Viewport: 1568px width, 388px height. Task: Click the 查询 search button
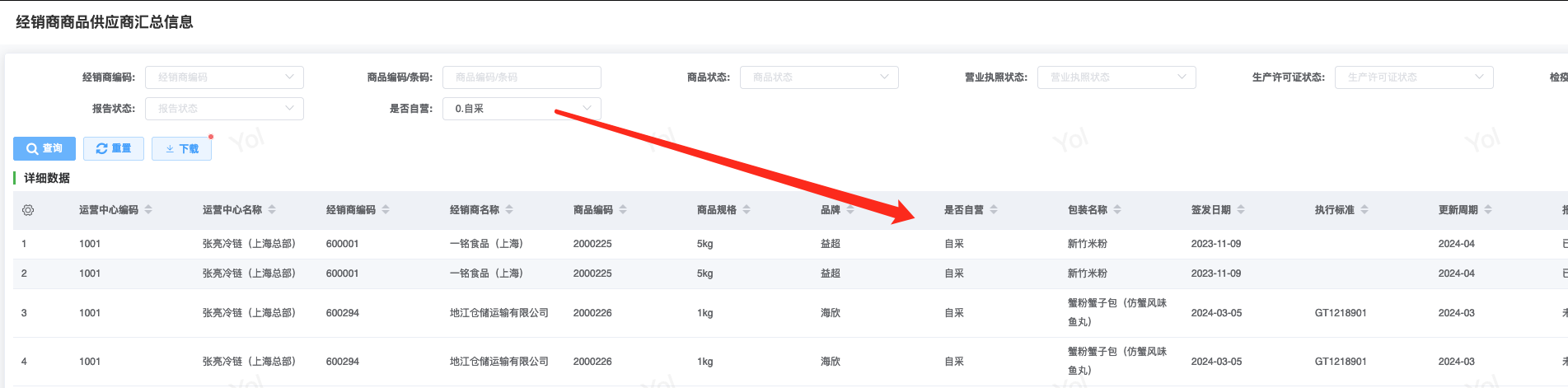click(44, 148)
